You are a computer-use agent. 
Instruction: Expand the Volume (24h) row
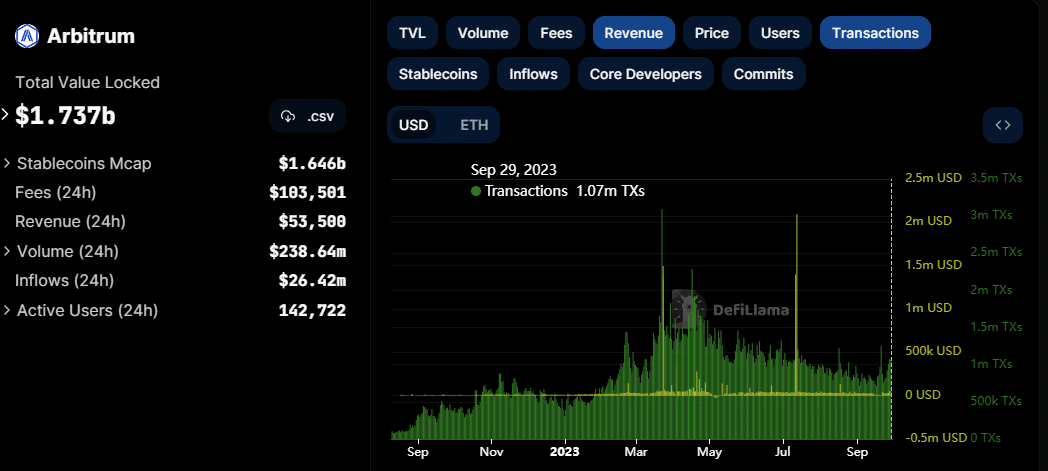tap(8, 251)
